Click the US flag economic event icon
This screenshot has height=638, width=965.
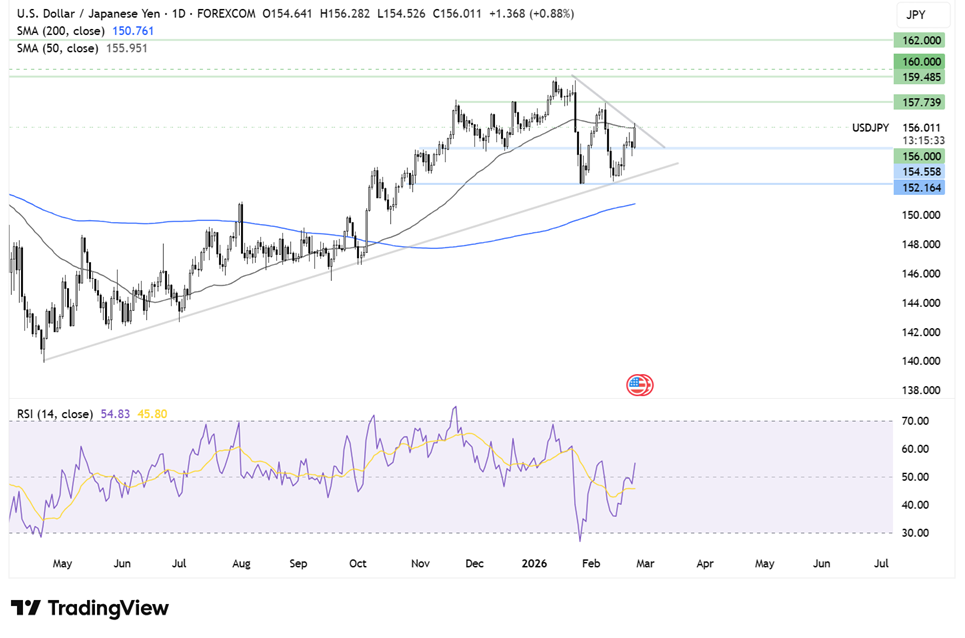(639, 385)
